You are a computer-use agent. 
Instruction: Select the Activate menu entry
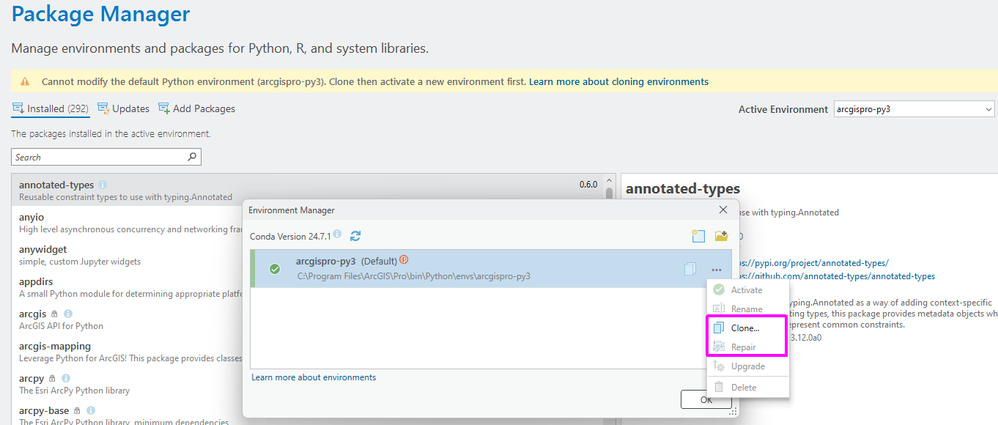747,289
